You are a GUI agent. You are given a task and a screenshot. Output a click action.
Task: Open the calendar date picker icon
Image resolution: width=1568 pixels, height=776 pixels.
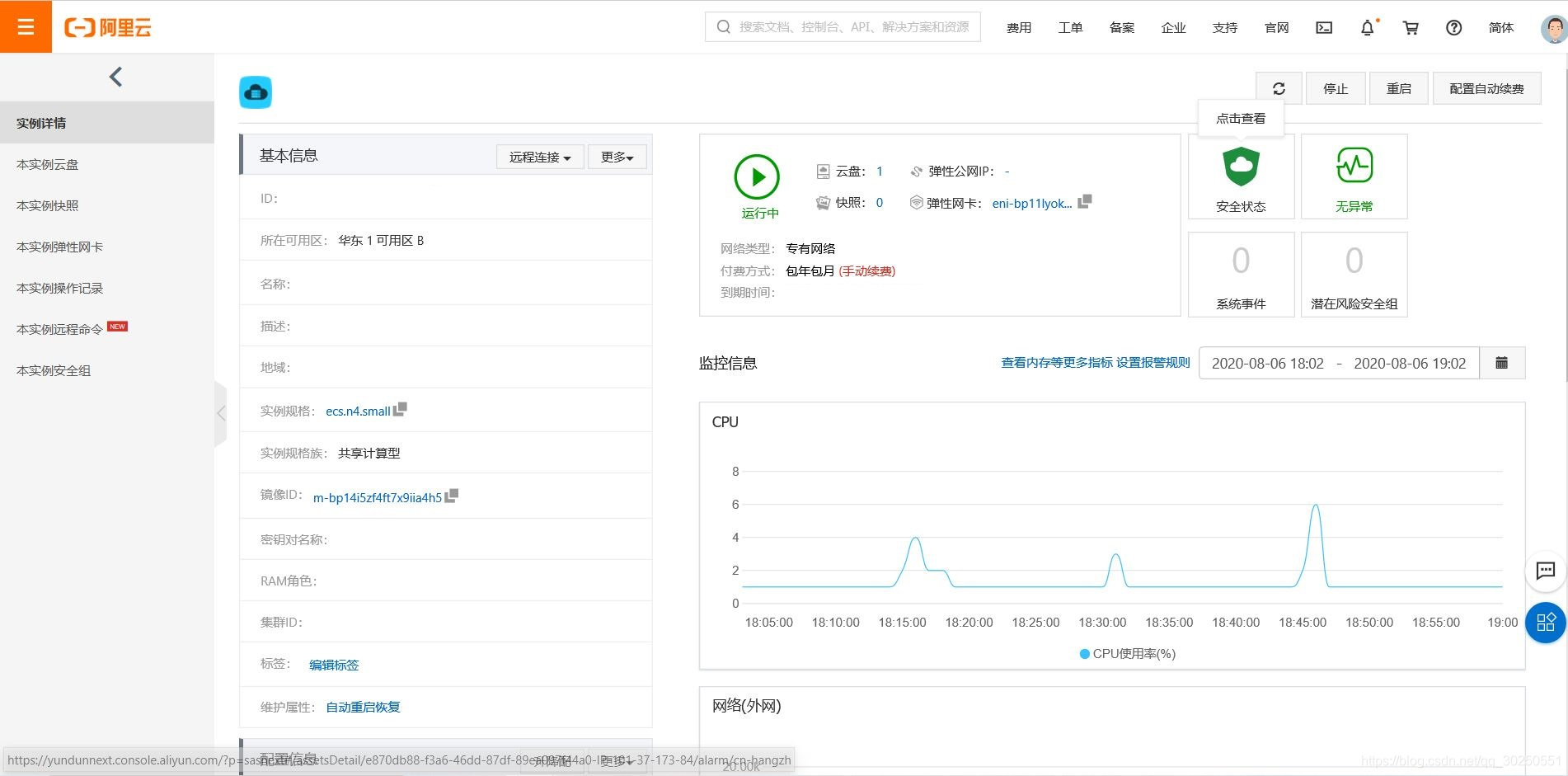(x=1502, y=363)
